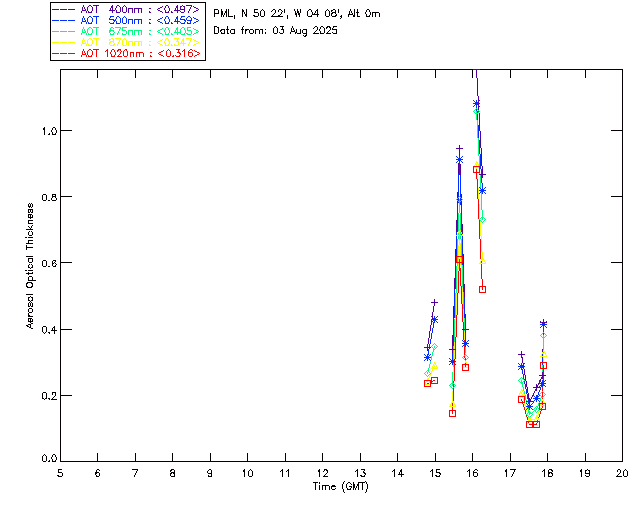
Task: Click the hour 16 tick label on x-axis
Action: point(472,472)
